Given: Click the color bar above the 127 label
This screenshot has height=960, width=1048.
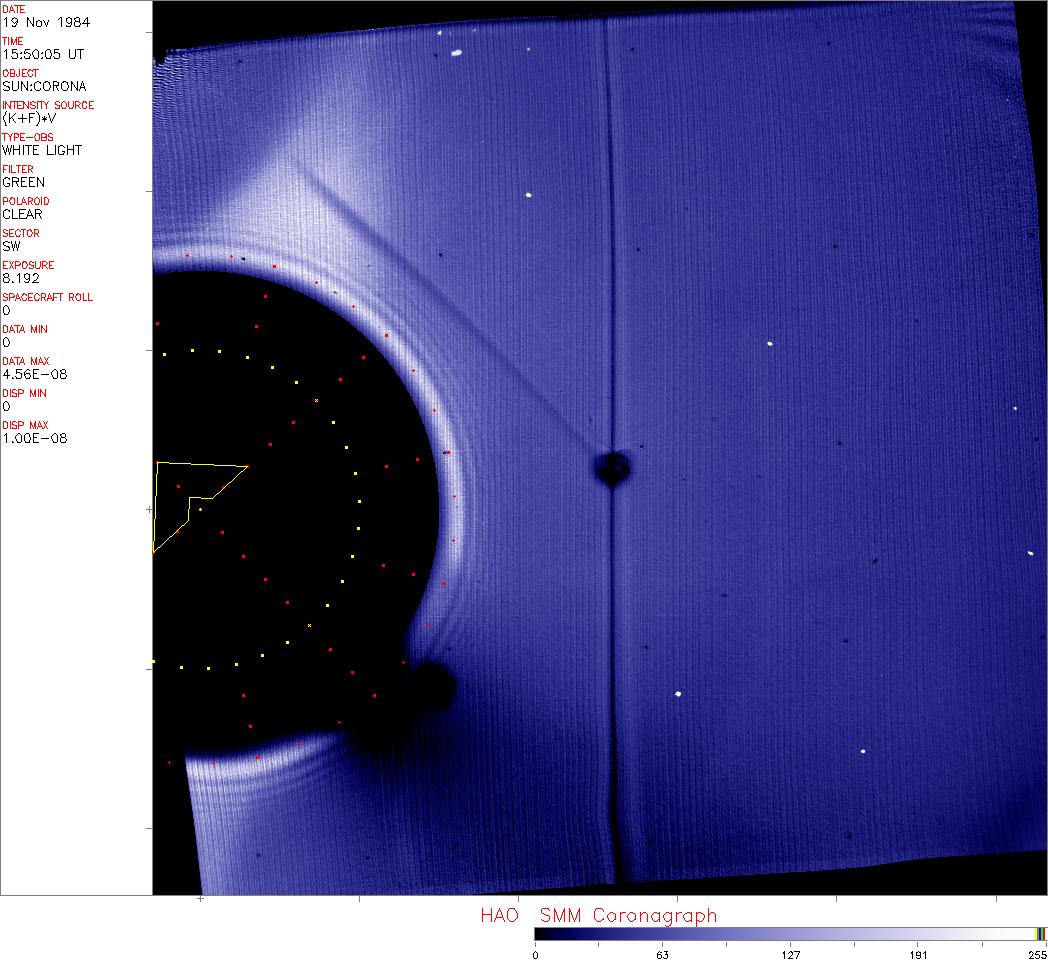Looking at the screenshot, I should (x=790, y=933).
